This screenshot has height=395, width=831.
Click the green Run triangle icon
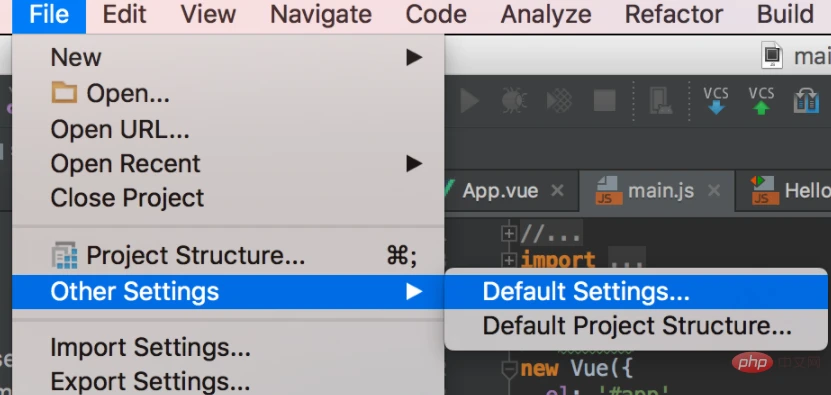[470, 100]
